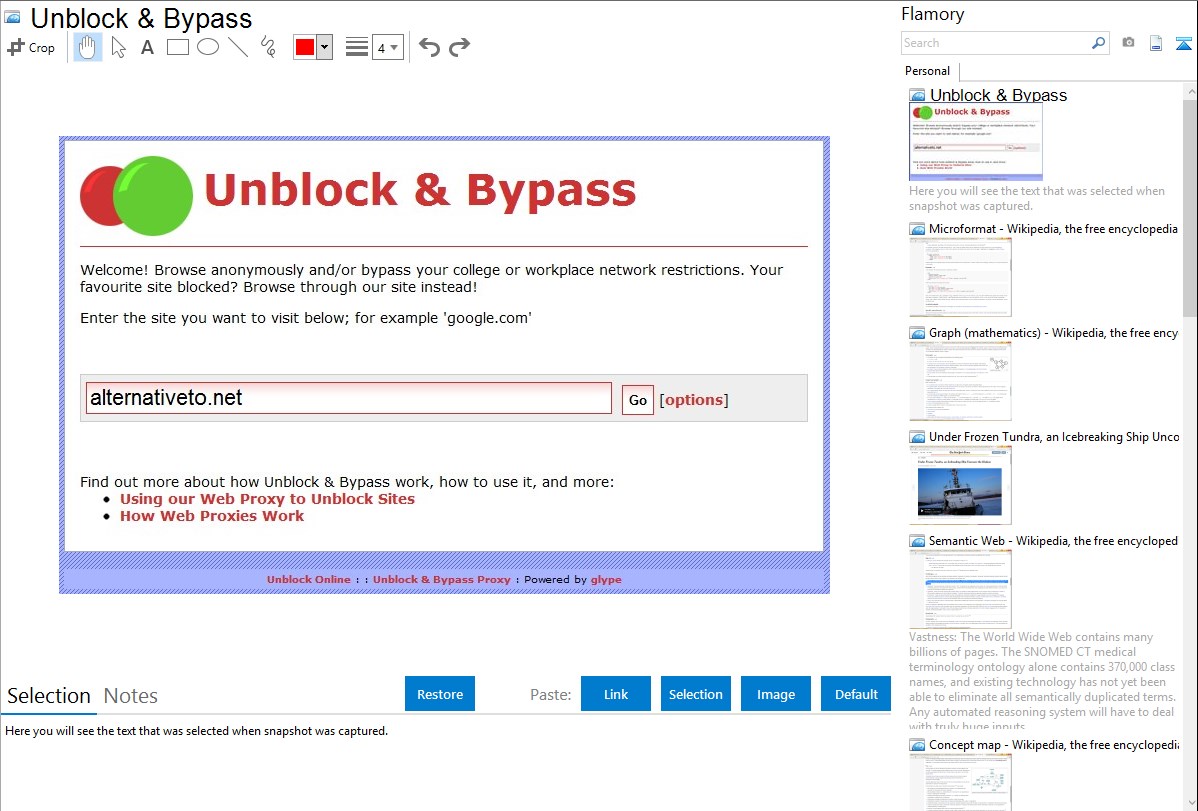Select Under Frozen Tundra ship thumbnail
Screen dimensions: 1198x811
point(960,485)
